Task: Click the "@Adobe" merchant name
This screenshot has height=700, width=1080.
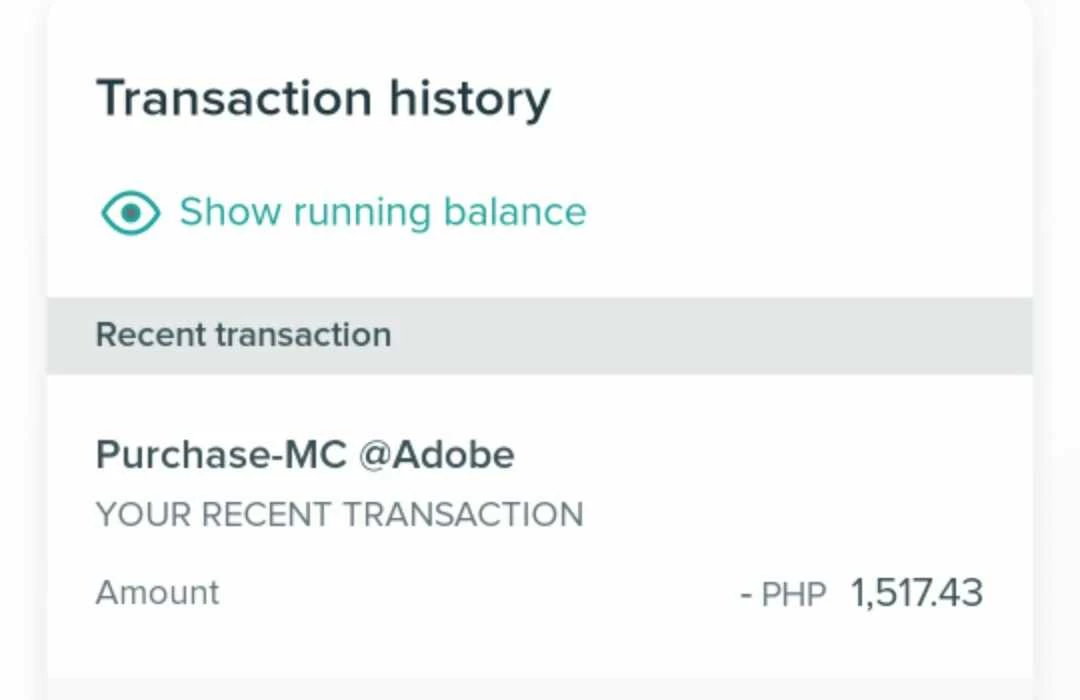Action: (x=436, y=455)
